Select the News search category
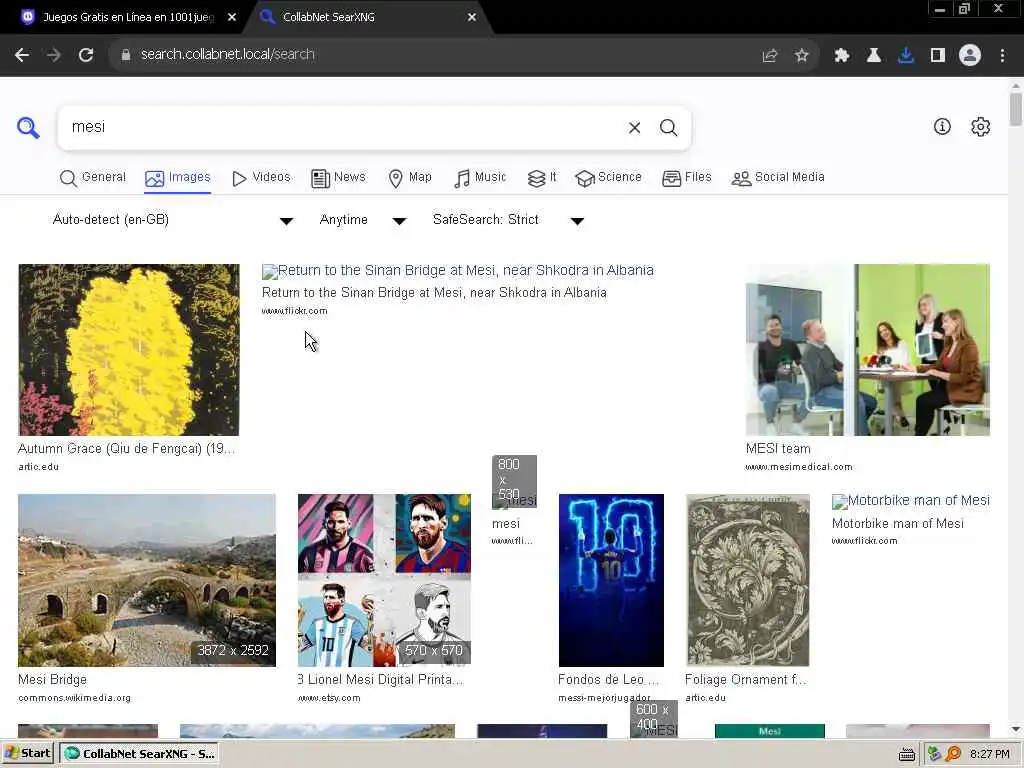The image size is (1024, 768). pyautogui.click(x=338, y=178)
